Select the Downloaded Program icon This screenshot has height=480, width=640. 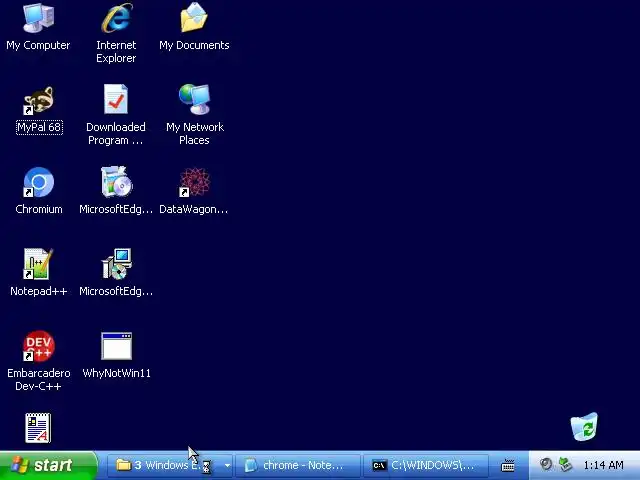click(116, 100)
